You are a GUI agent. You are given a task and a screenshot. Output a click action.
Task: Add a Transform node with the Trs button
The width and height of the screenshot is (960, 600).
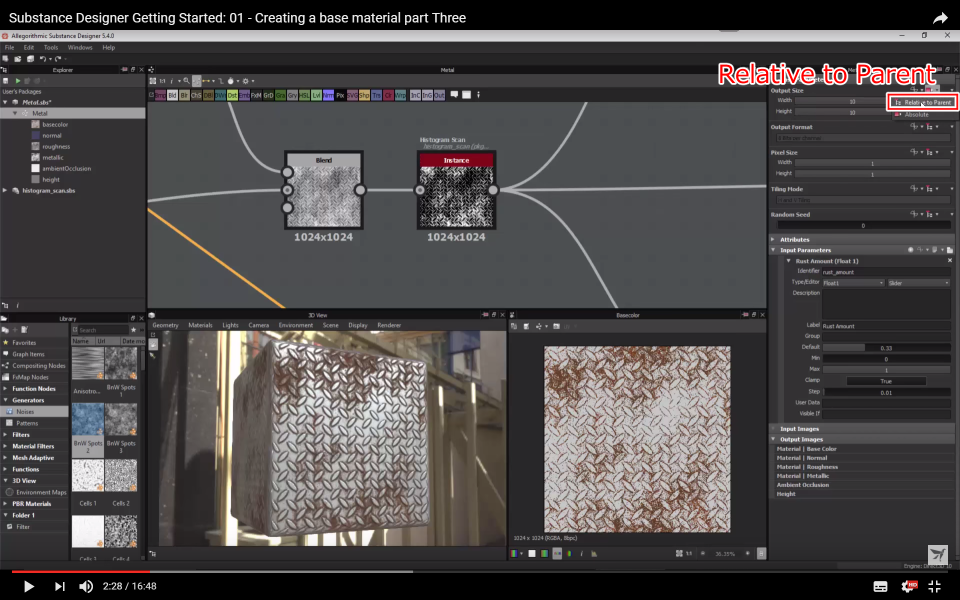(376, 96)
